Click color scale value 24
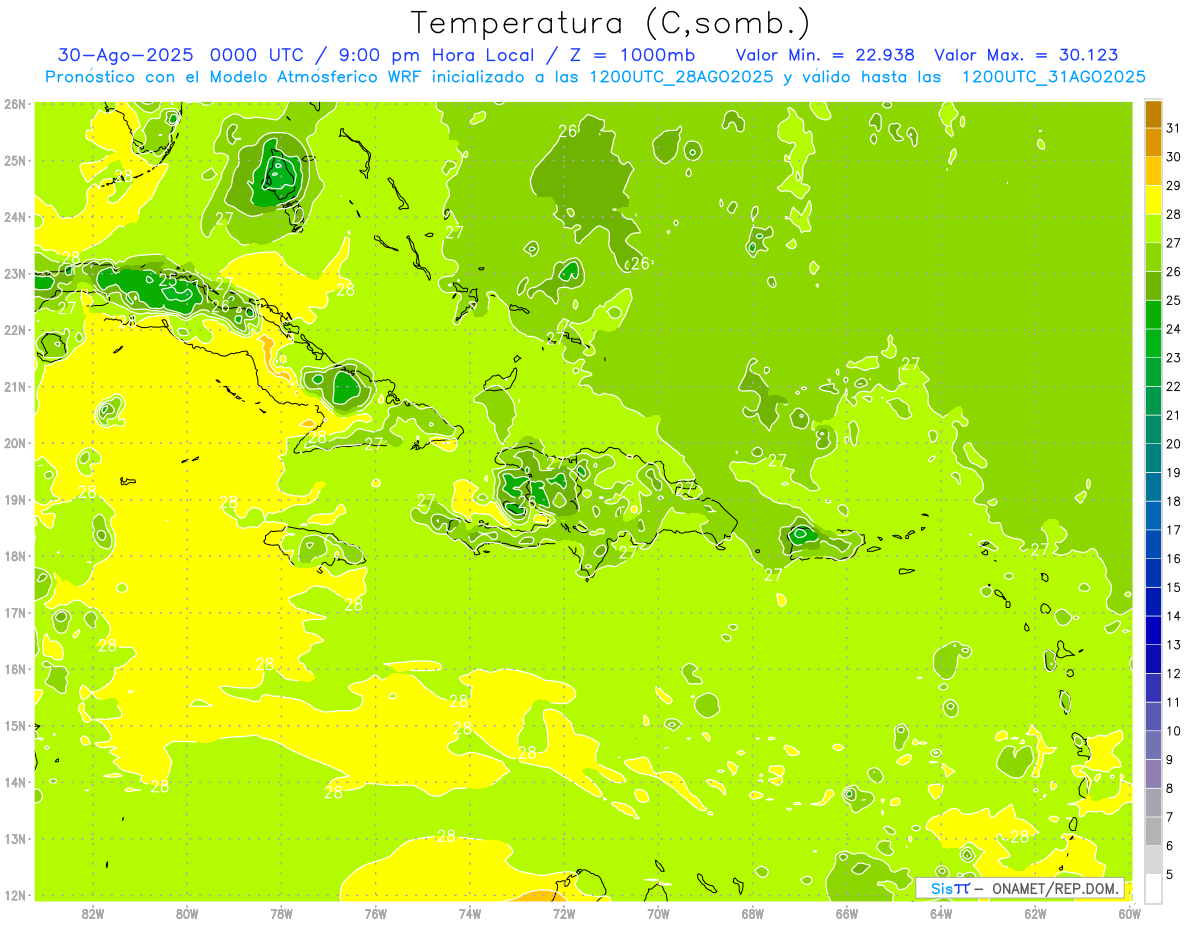The height and width of the screenshot is (927, 1200). point(1174,329)
